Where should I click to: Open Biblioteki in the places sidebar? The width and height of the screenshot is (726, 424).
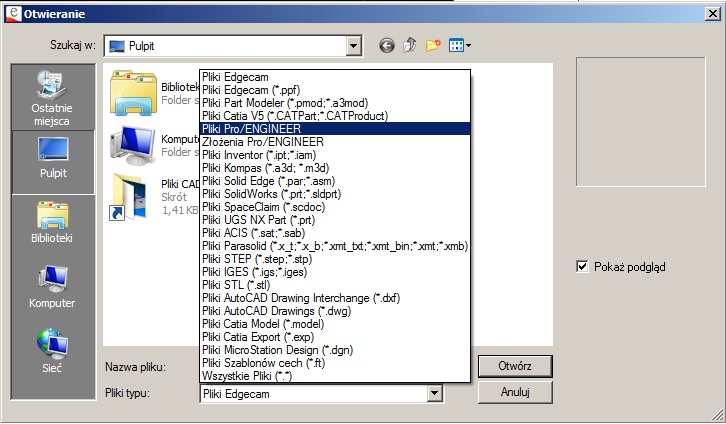tap(52, 222)
